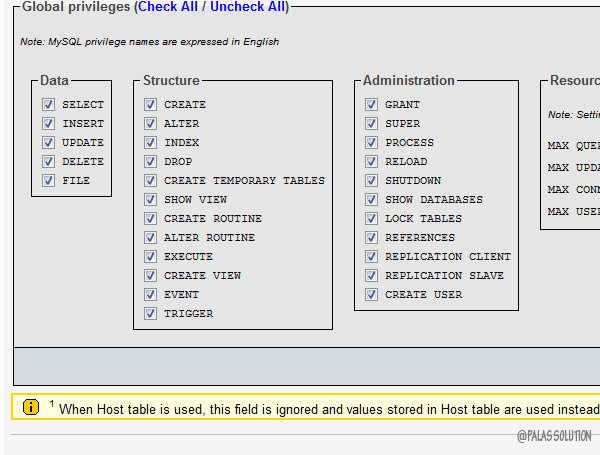Screen dimensions: 600x455
Task: Disable the UPDATE privilege
Action: [48, 142]
